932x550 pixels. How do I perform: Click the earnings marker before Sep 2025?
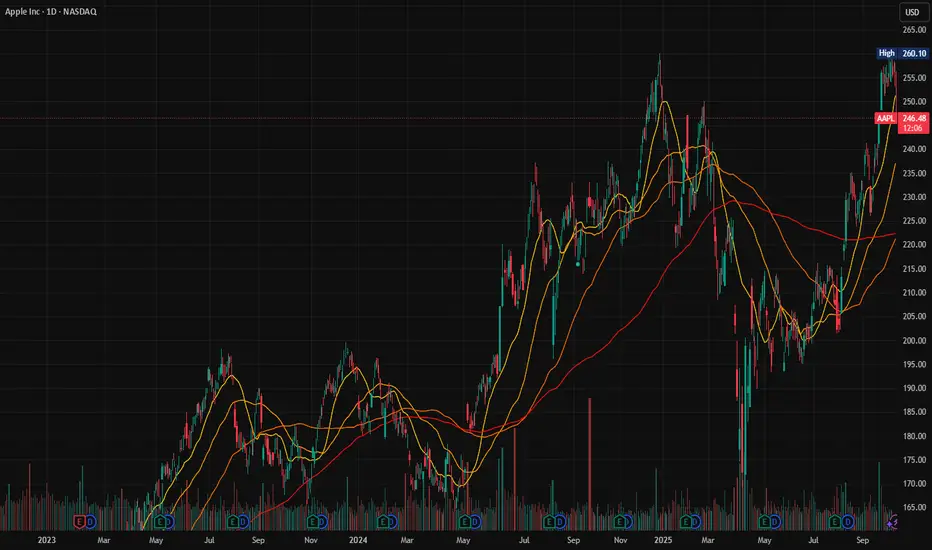tap(835, 522)
